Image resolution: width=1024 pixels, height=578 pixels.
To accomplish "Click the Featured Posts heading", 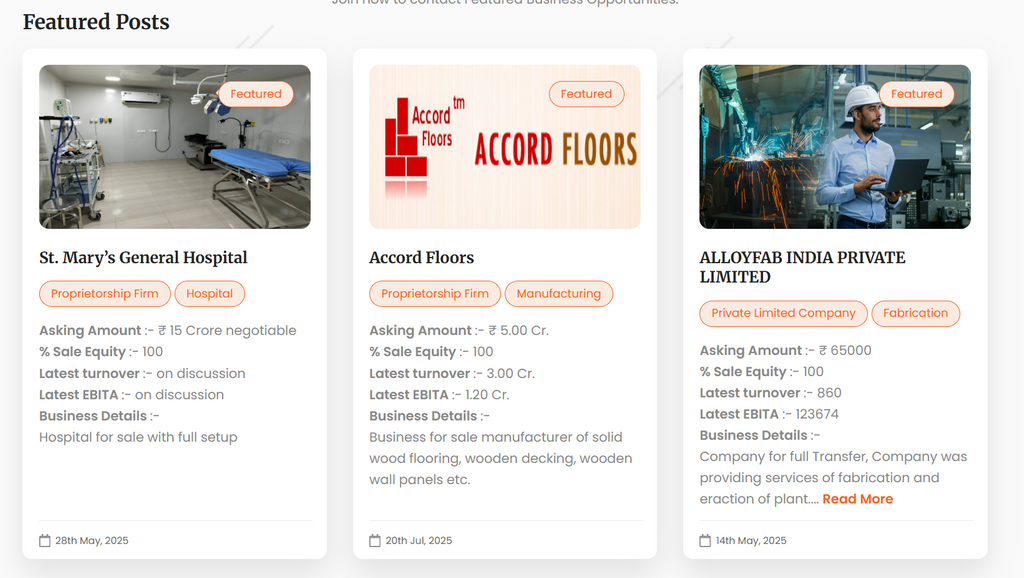I will point(96,22).
